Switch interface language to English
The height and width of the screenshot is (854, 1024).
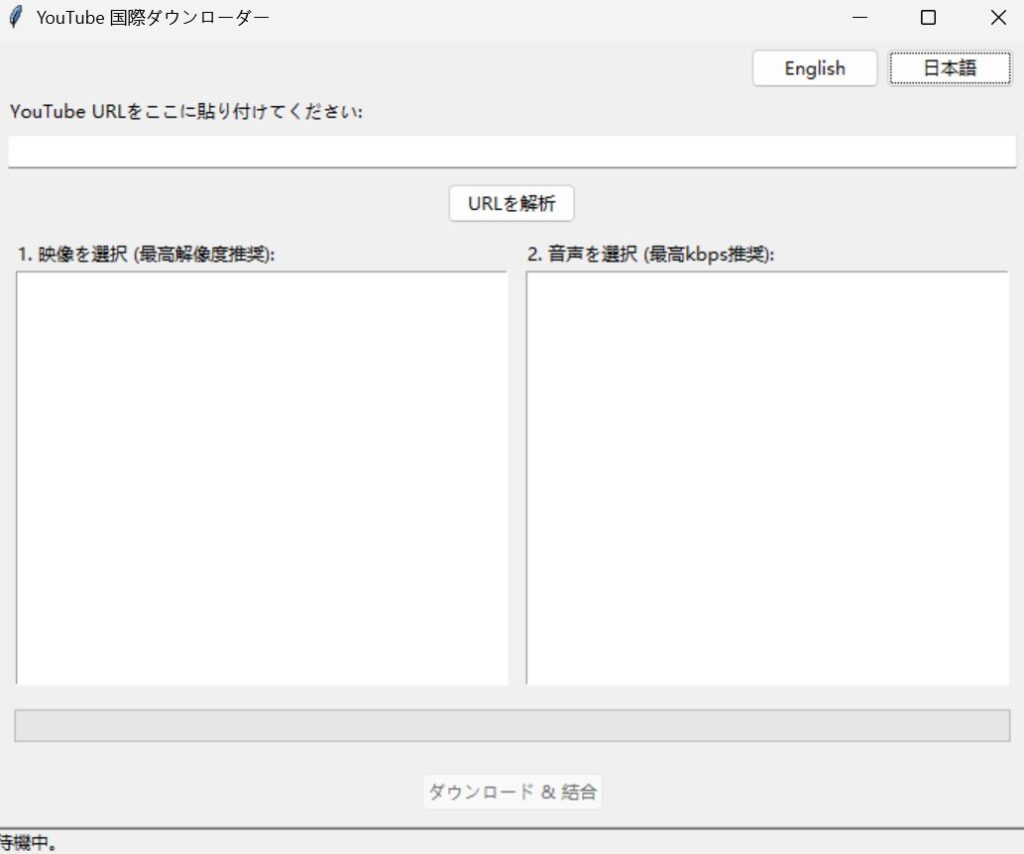(814, 68)
